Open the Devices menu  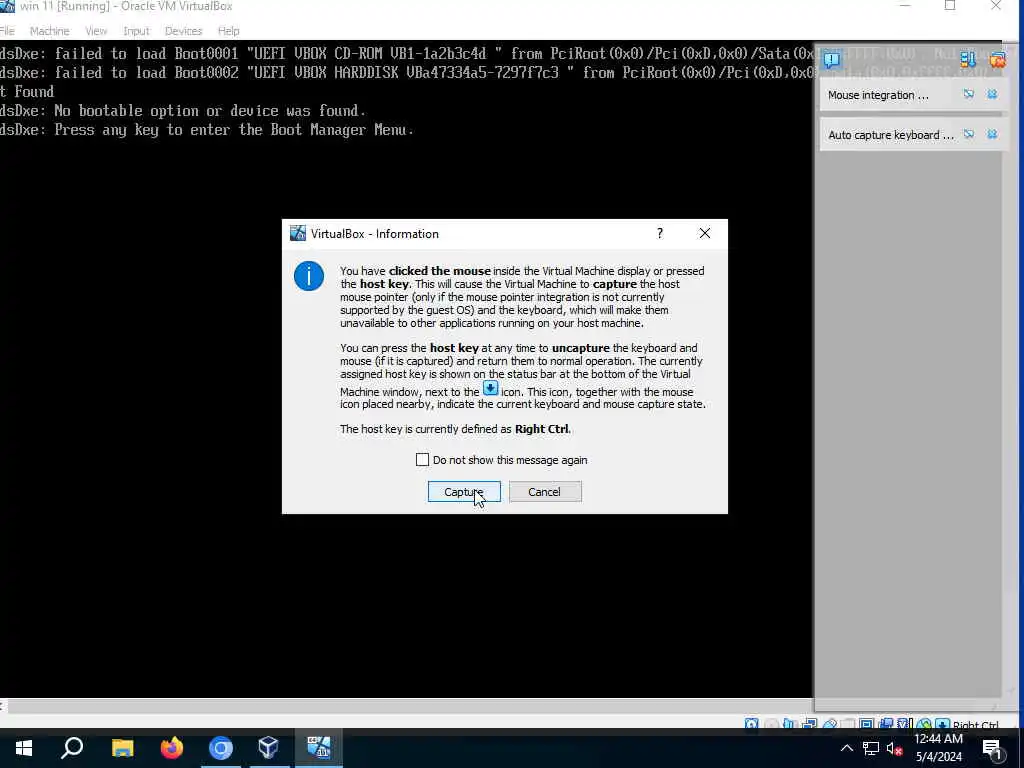click(184, 31)
